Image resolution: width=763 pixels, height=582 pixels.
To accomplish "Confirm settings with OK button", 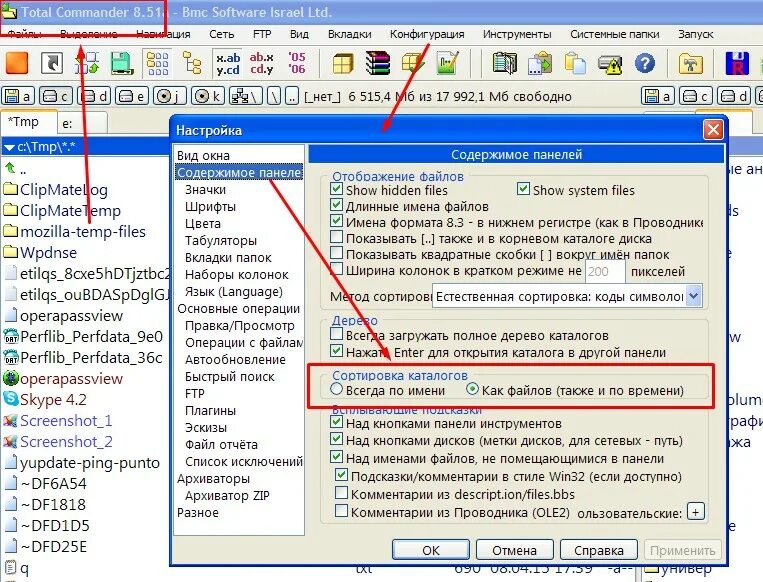I will click(431, 550).
